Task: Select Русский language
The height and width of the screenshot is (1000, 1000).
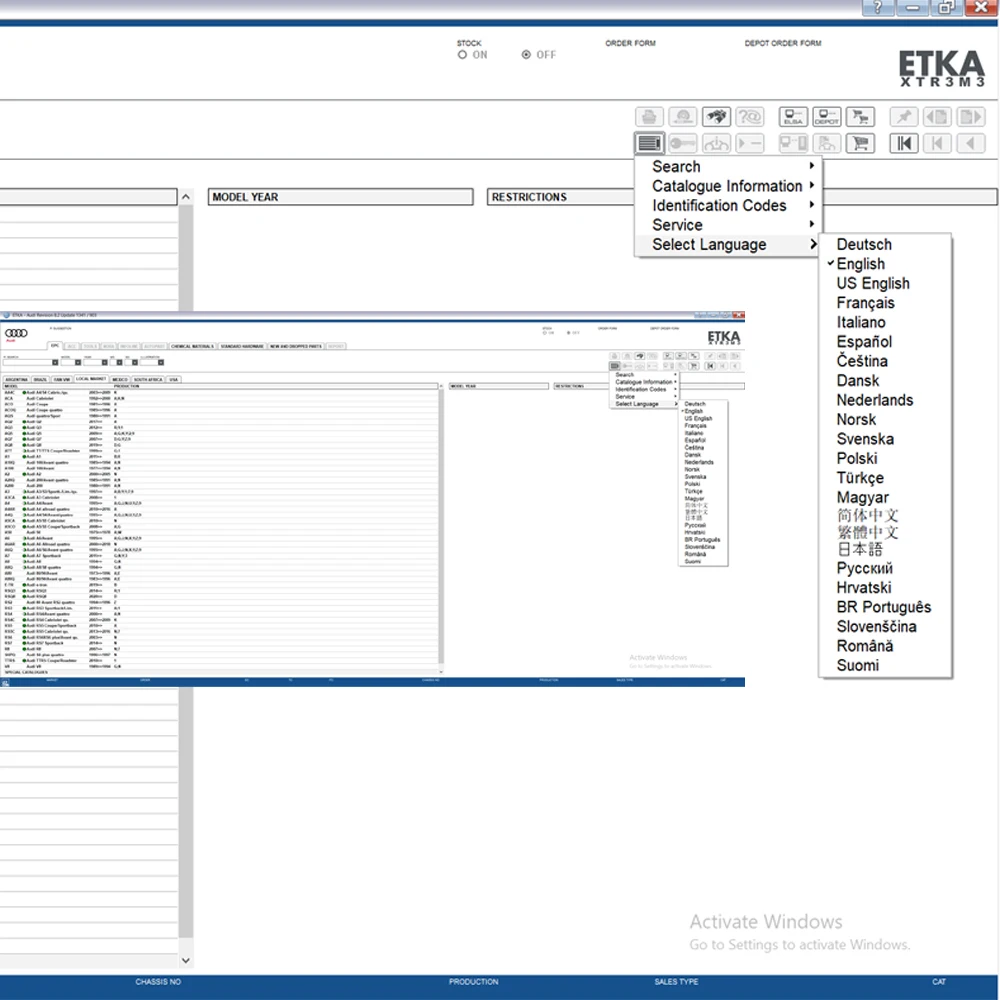Action: tap(864, 568)
